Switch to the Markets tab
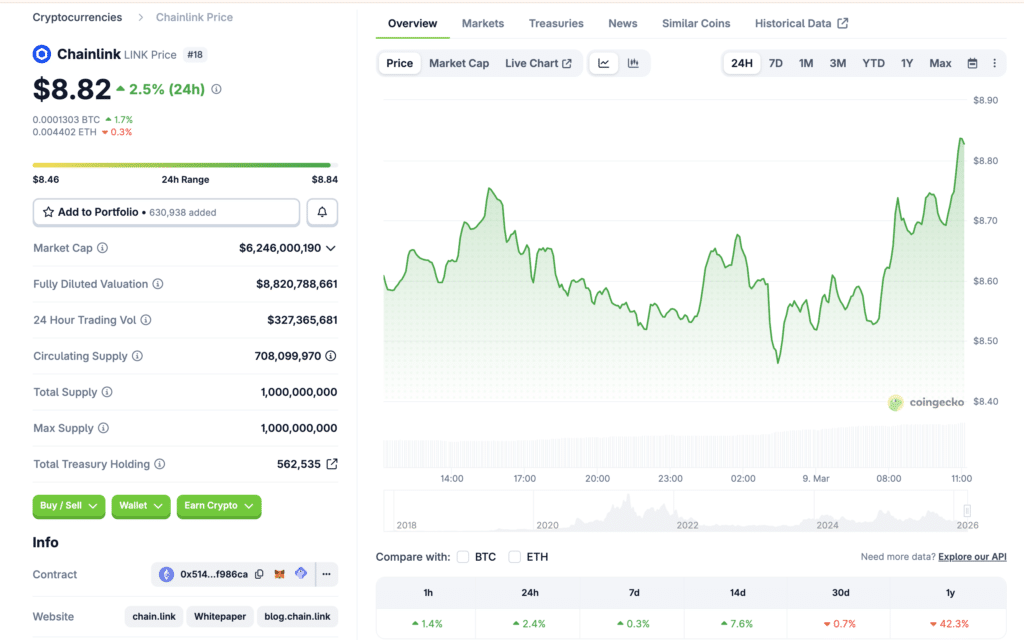Image resolution: width=1024 pixels, height=640 pixels. (x=483, y=23)
